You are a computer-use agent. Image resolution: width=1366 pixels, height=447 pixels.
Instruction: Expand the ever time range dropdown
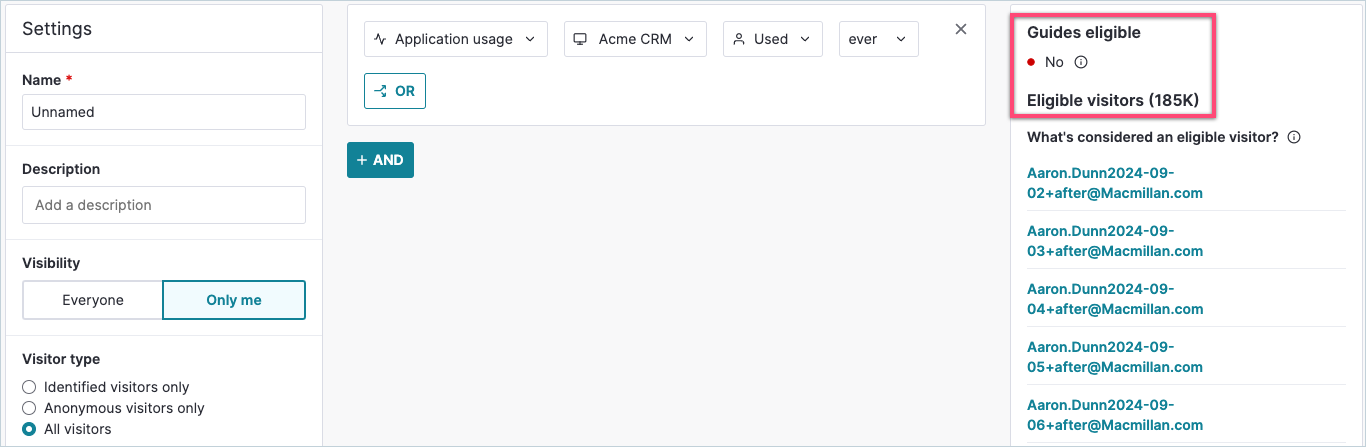pos(878,39)
